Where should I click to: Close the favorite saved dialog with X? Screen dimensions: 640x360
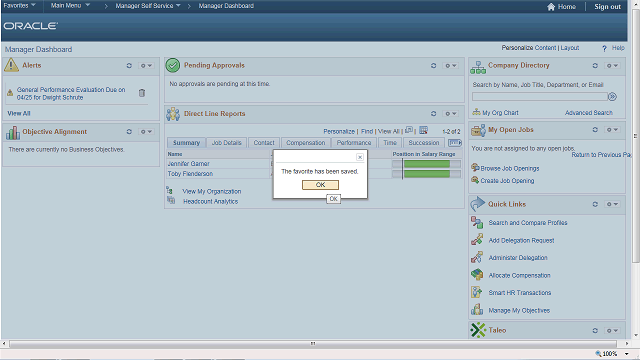360,157
